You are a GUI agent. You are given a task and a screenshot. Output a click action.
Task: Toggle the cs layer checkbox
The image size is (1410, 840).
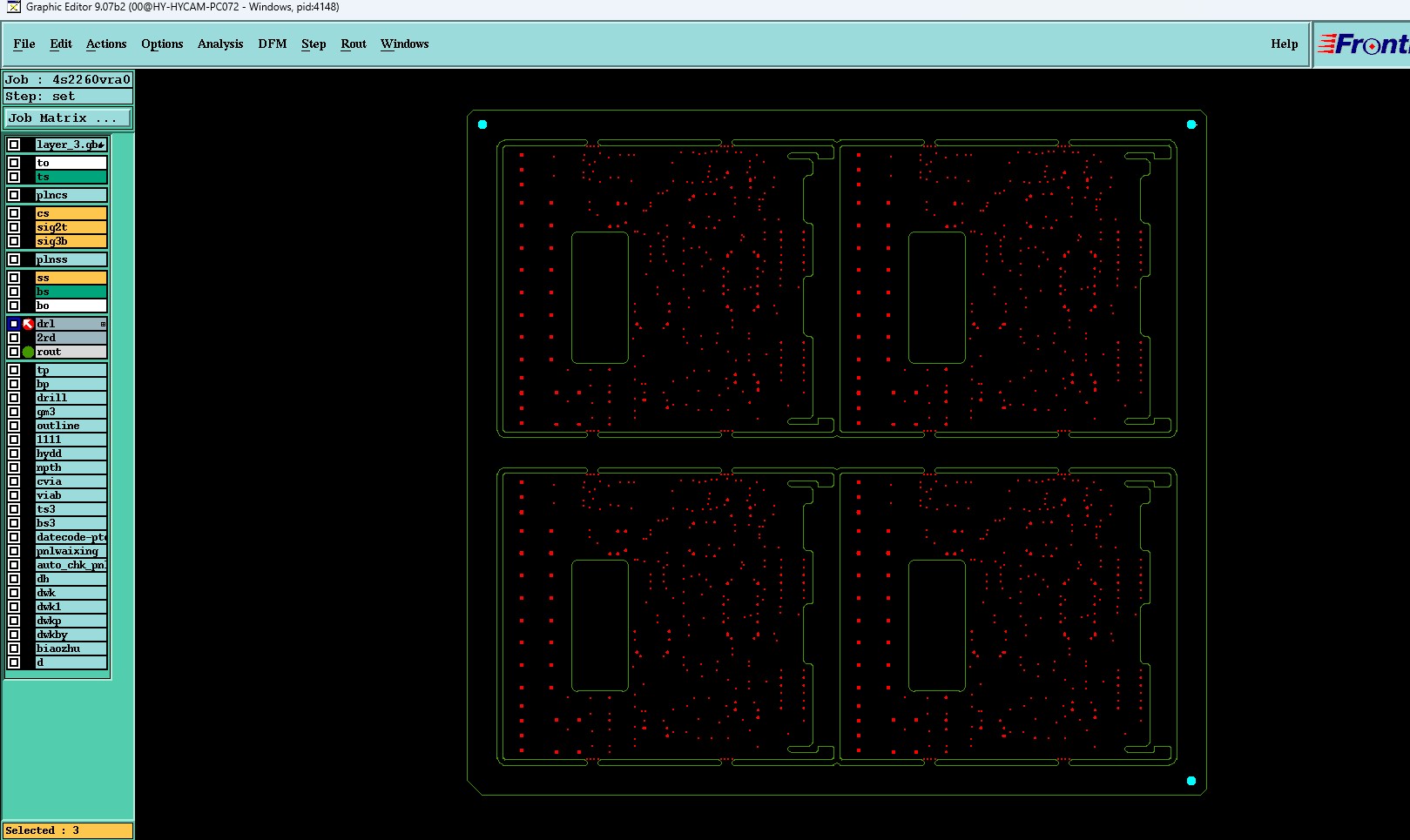pyautogui.click(x=14, y=213)
